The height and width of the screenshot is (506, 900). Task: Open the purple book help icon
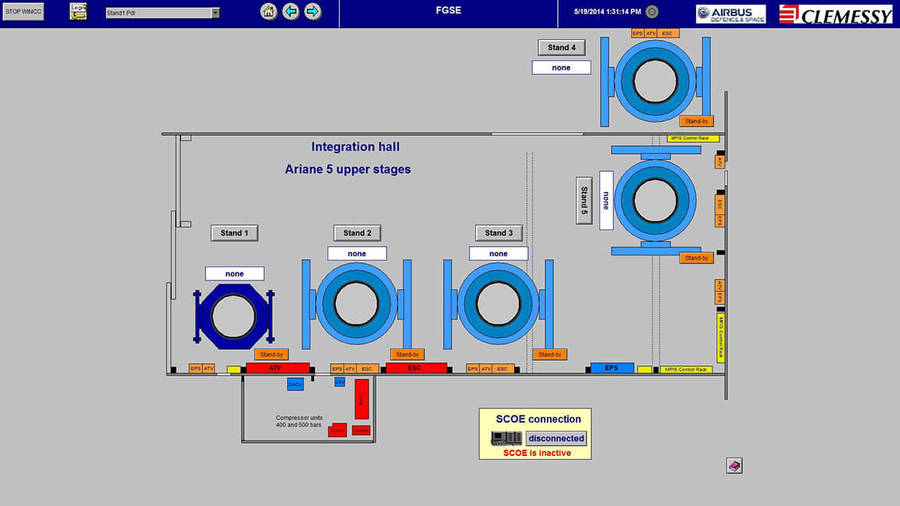735,466
